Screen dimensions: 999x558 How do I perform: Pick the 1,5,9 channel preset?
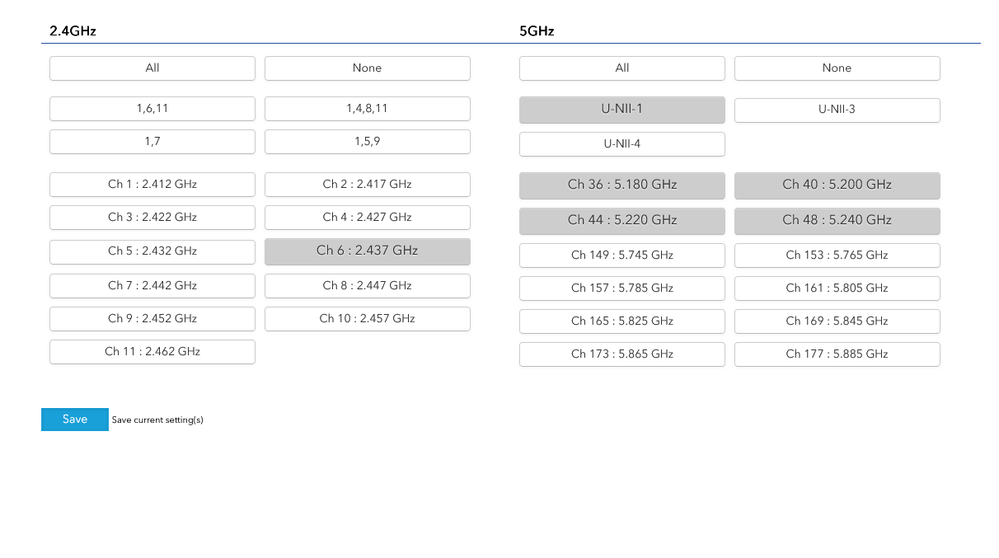point(368,141)
